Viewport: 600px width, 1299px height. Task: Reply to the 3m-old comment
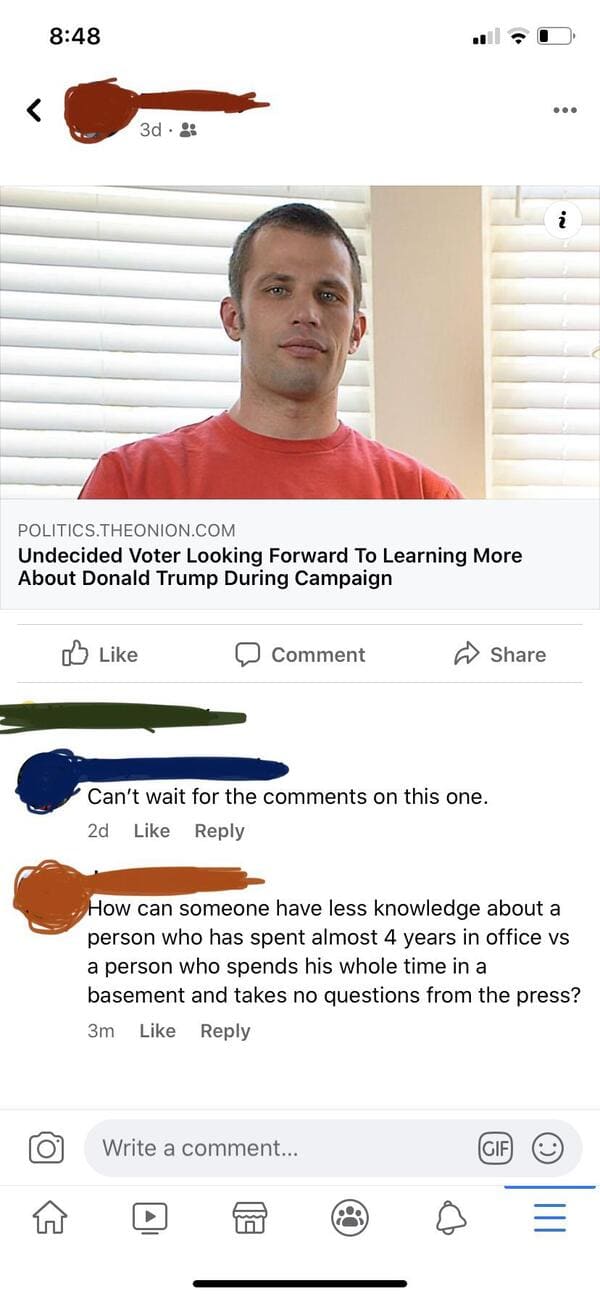tap(225, 1030)
